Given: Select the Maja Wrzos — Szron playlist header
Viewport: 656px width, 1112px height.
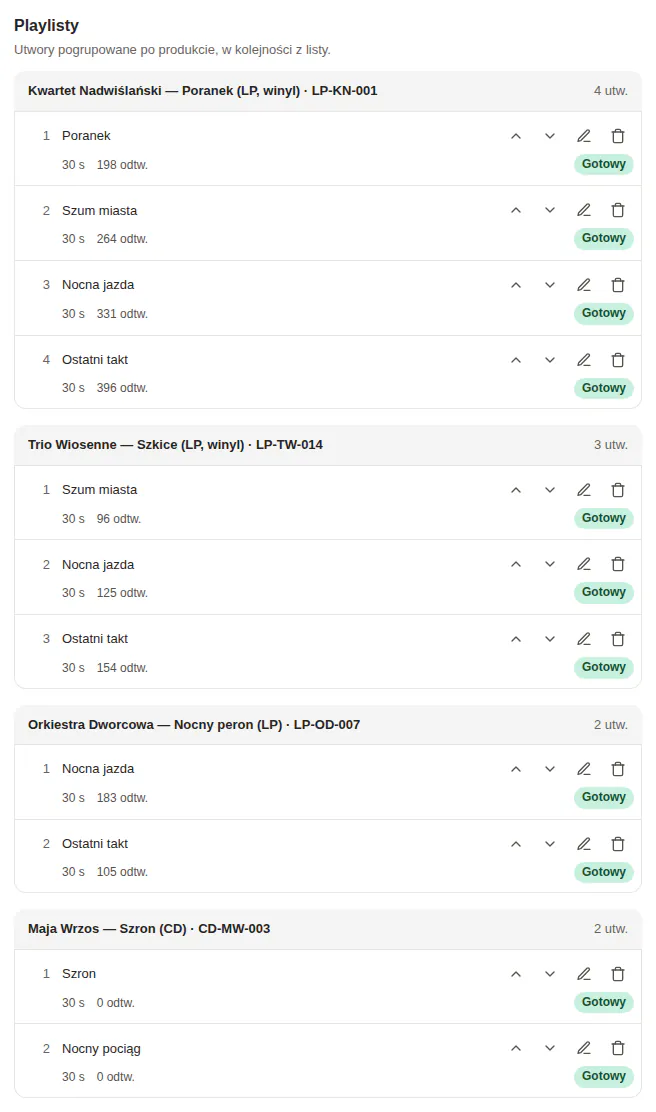Looking at the screenshot, I should click(x=328, y=929).
